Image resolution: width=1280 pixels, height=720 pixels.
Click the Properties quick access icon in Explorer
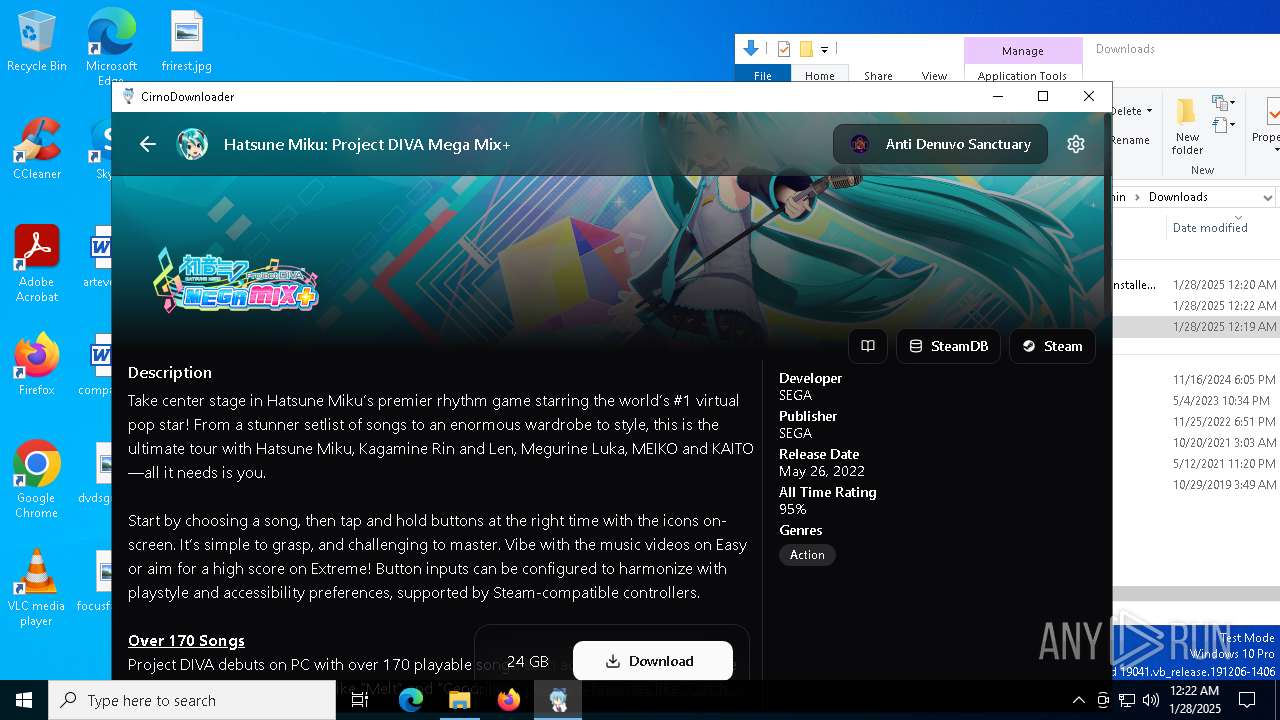[x=784, y=49]
